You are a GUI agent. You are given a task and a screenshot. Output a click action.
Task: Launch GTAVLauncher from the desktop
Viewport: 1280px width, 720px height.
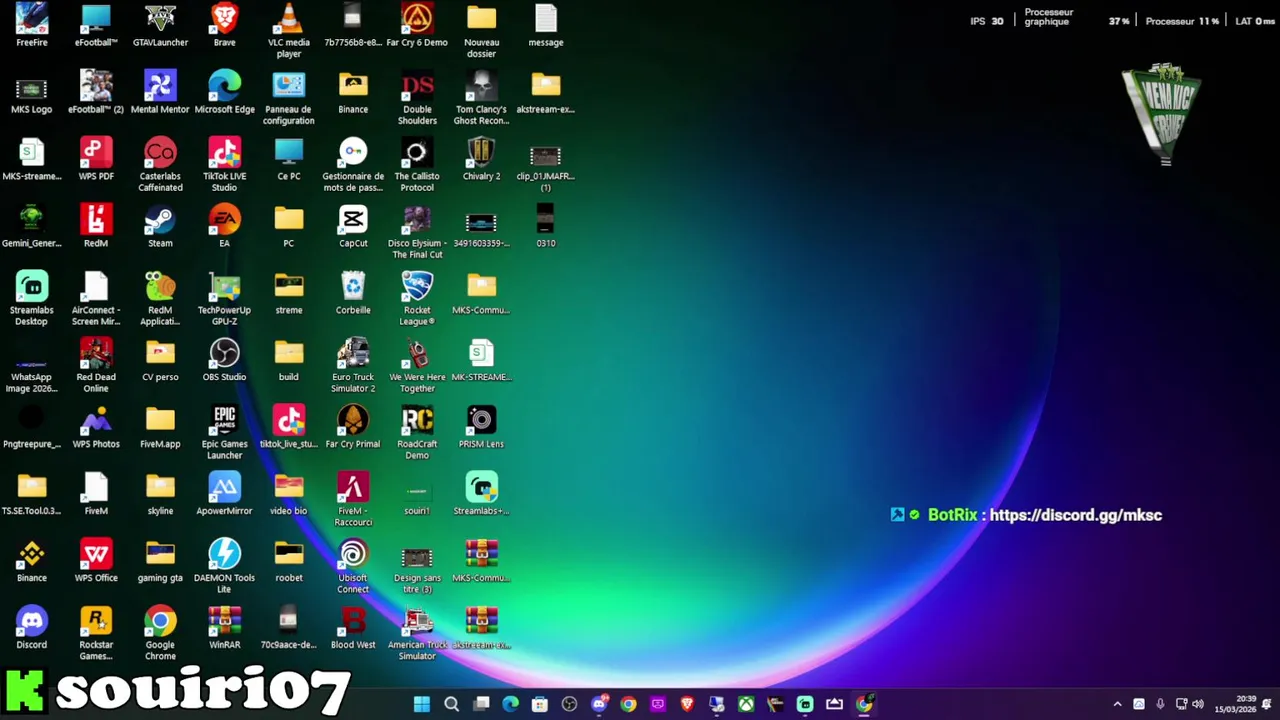click(160, 25)
